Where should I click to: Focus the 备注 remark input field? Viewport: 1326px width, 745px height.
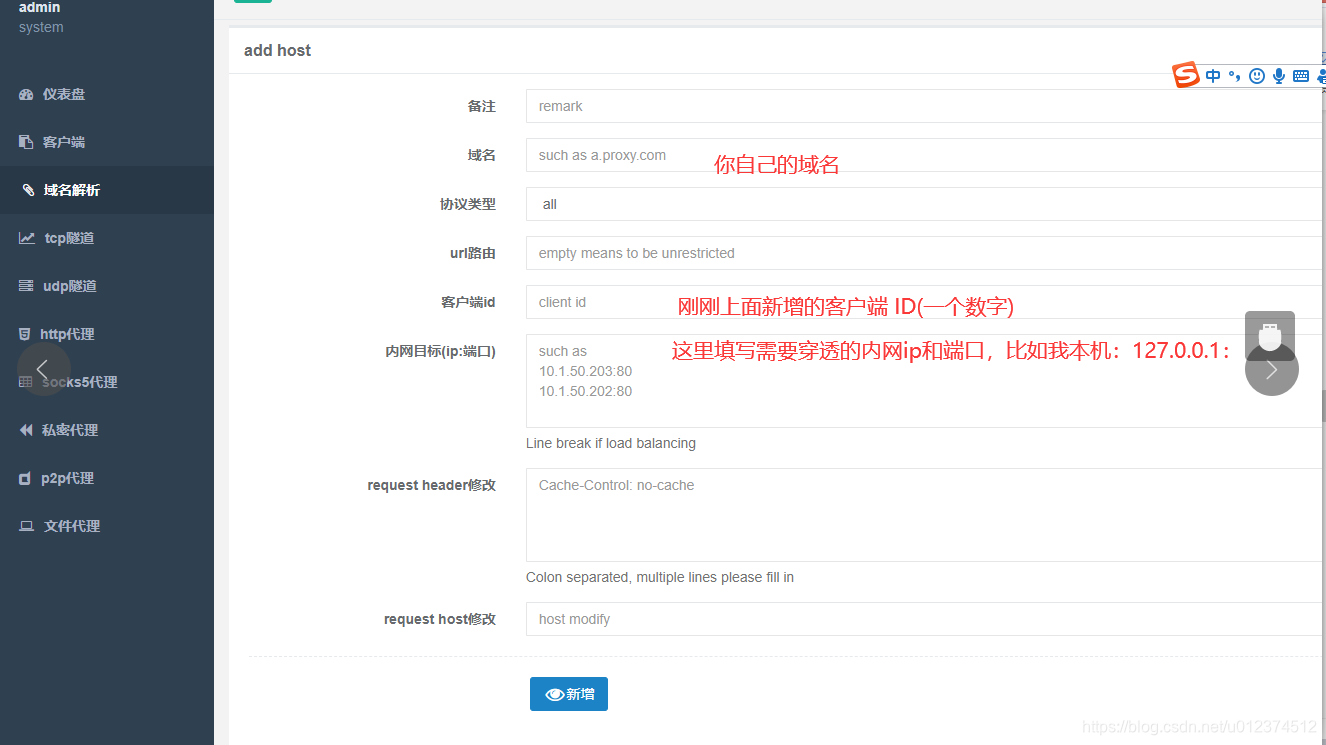pyautogui.click(x=925, y=106)
